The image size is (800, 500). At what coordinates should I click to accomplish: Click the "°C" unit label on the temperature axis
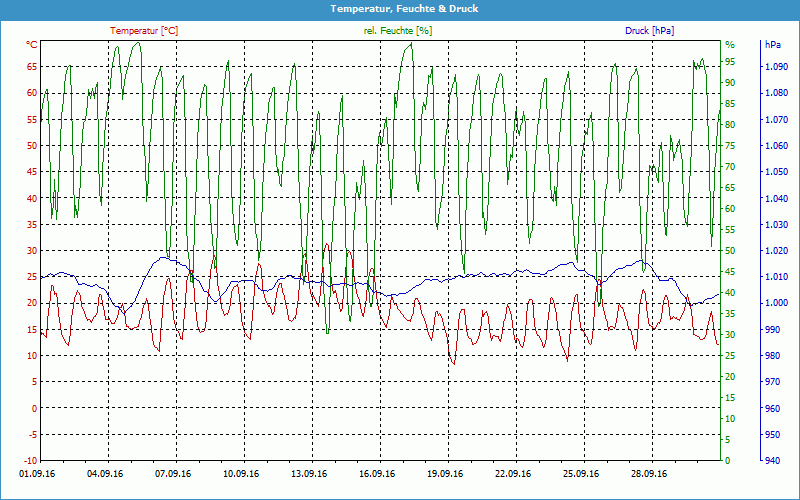pyautogui.click(x=32, y=44)
